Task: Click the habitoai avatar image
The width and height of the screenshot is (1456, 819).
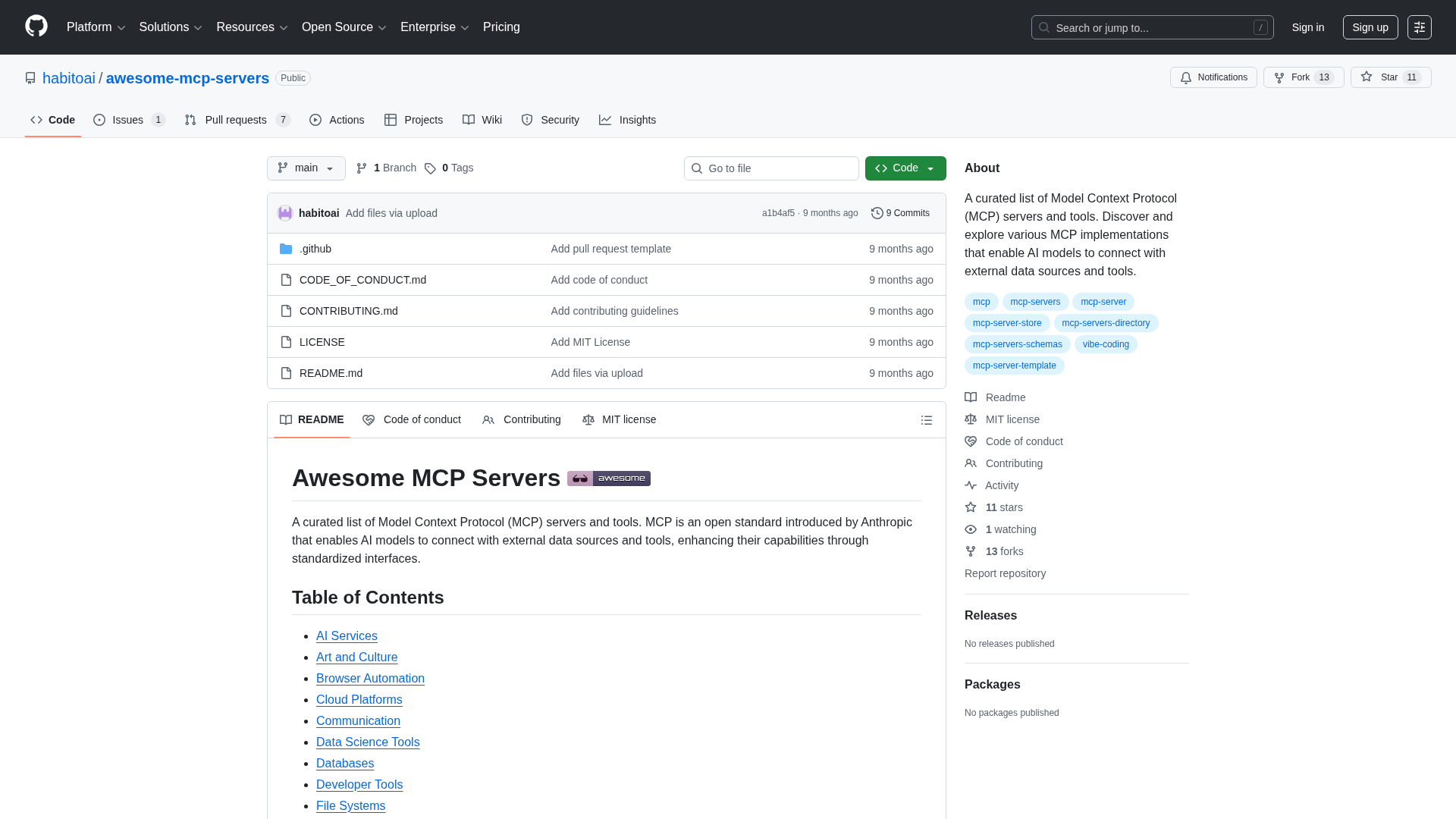Action: point(285,213)
